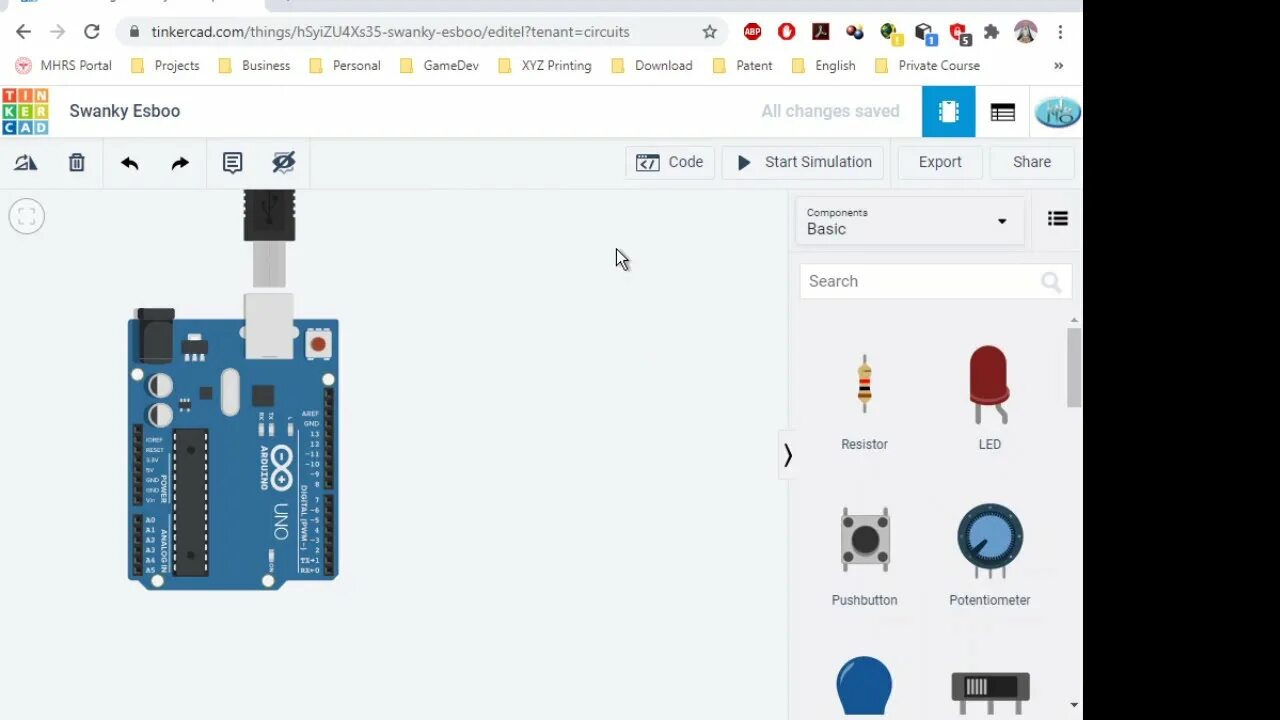Go forward in the browser

[x=58, y=32]
